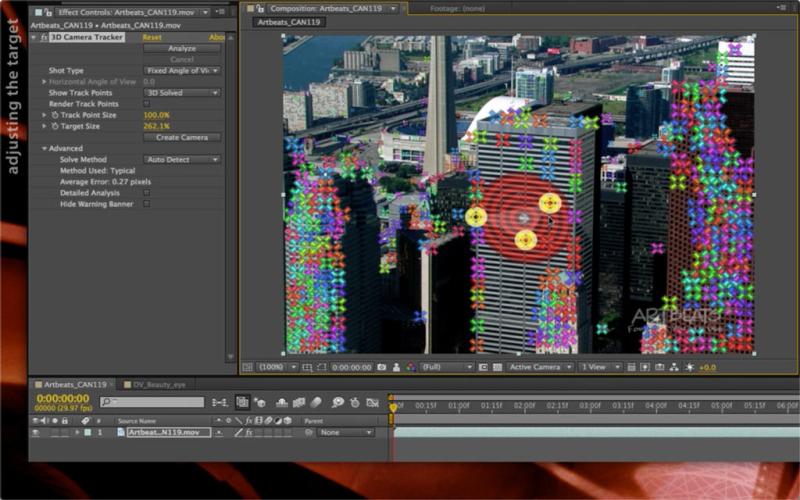Click Reset on 3D Camera Tracker
800x500 pixels.
152,37
